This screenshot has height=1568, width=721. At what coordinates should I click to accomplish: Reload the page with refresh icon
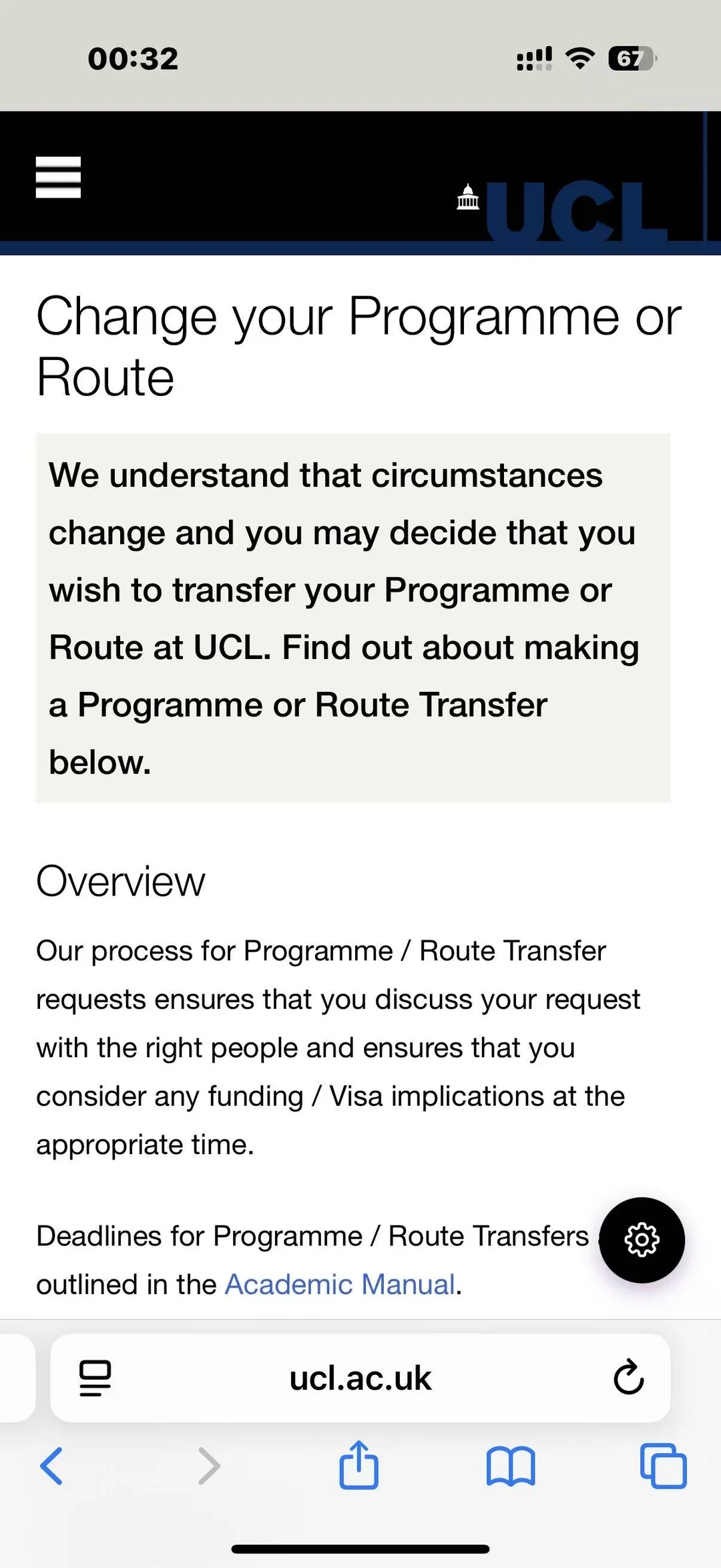click(x=628, y=1377)
